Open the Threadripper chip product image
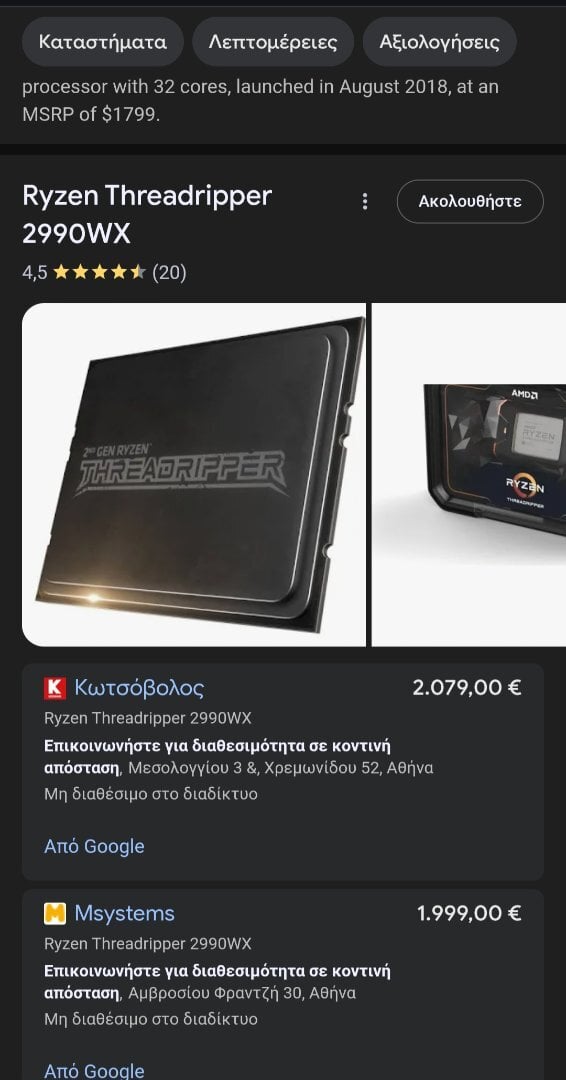 point(193,475)
